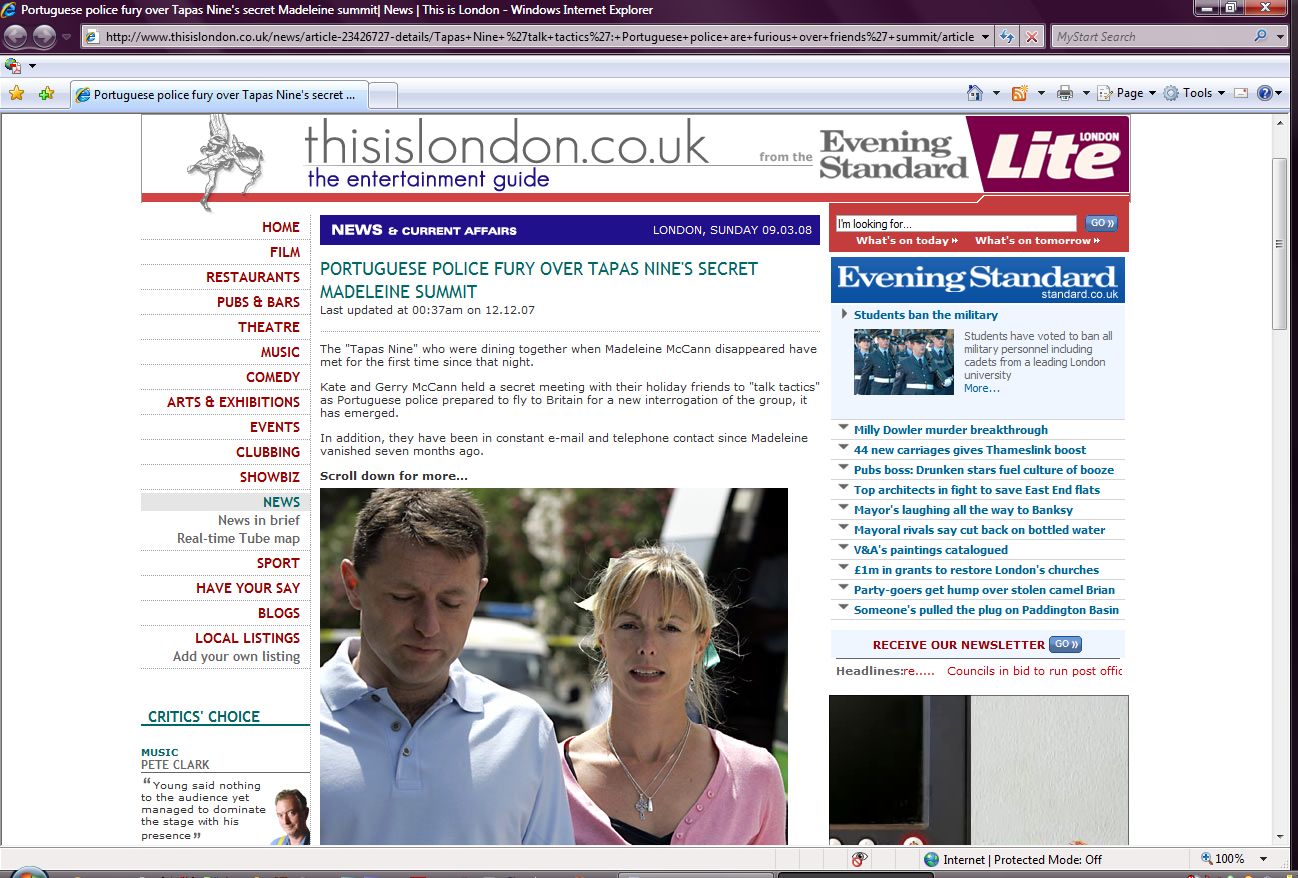Expand the address bar history dropdown
This screenshot has height=878, width=1298.
985,37
